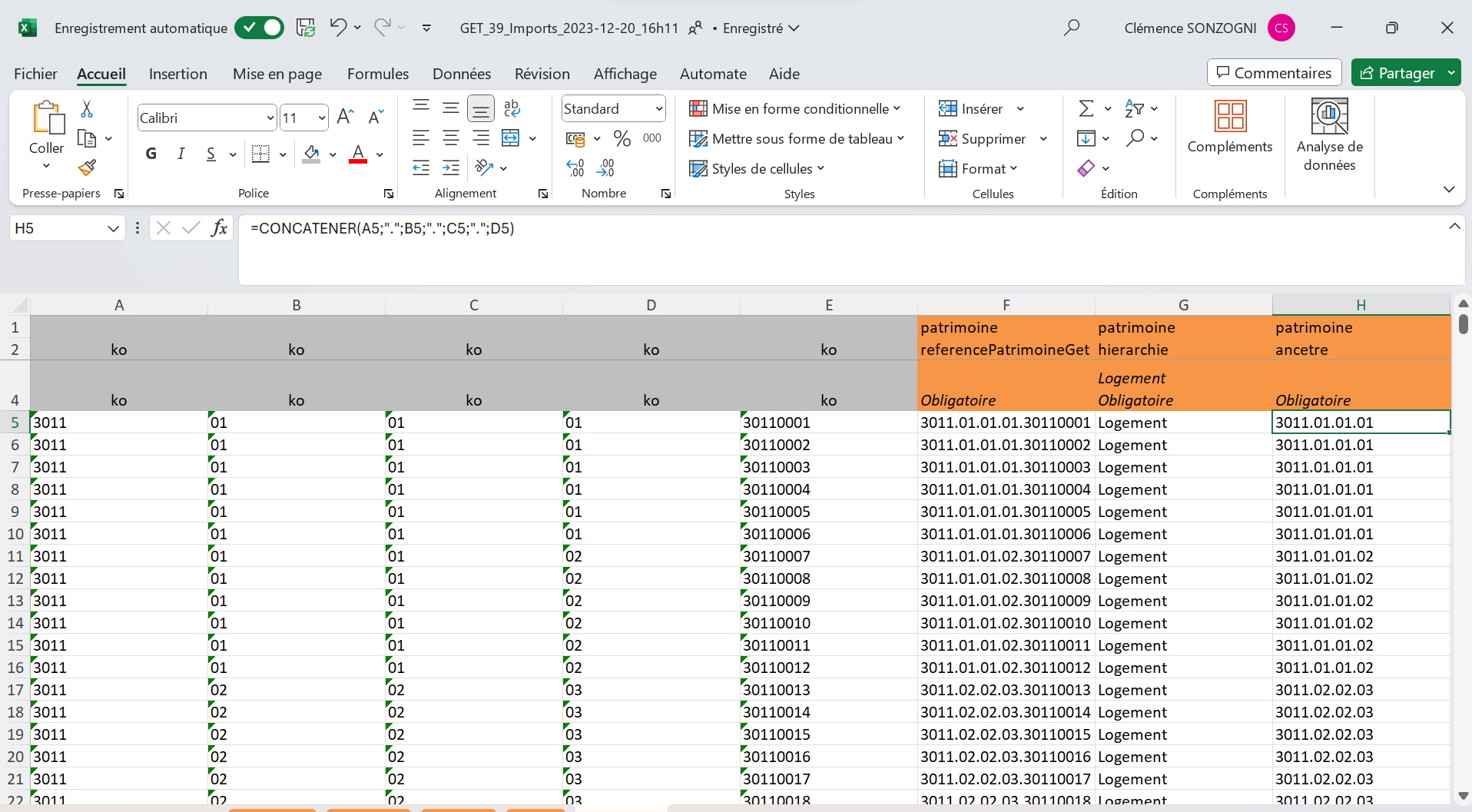Image resolution: width=1472 pixels, height=812 pixels.
Task: Toggle italic formatting (I)
Action: (x=181, y=154)
